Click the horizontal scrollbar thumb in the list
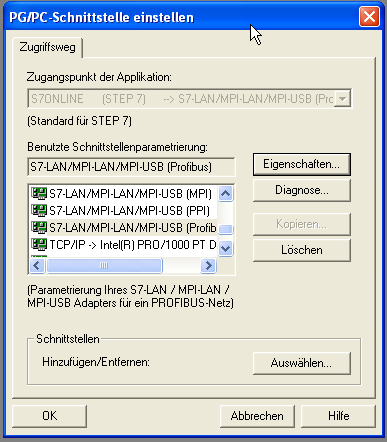 point(104,266)
